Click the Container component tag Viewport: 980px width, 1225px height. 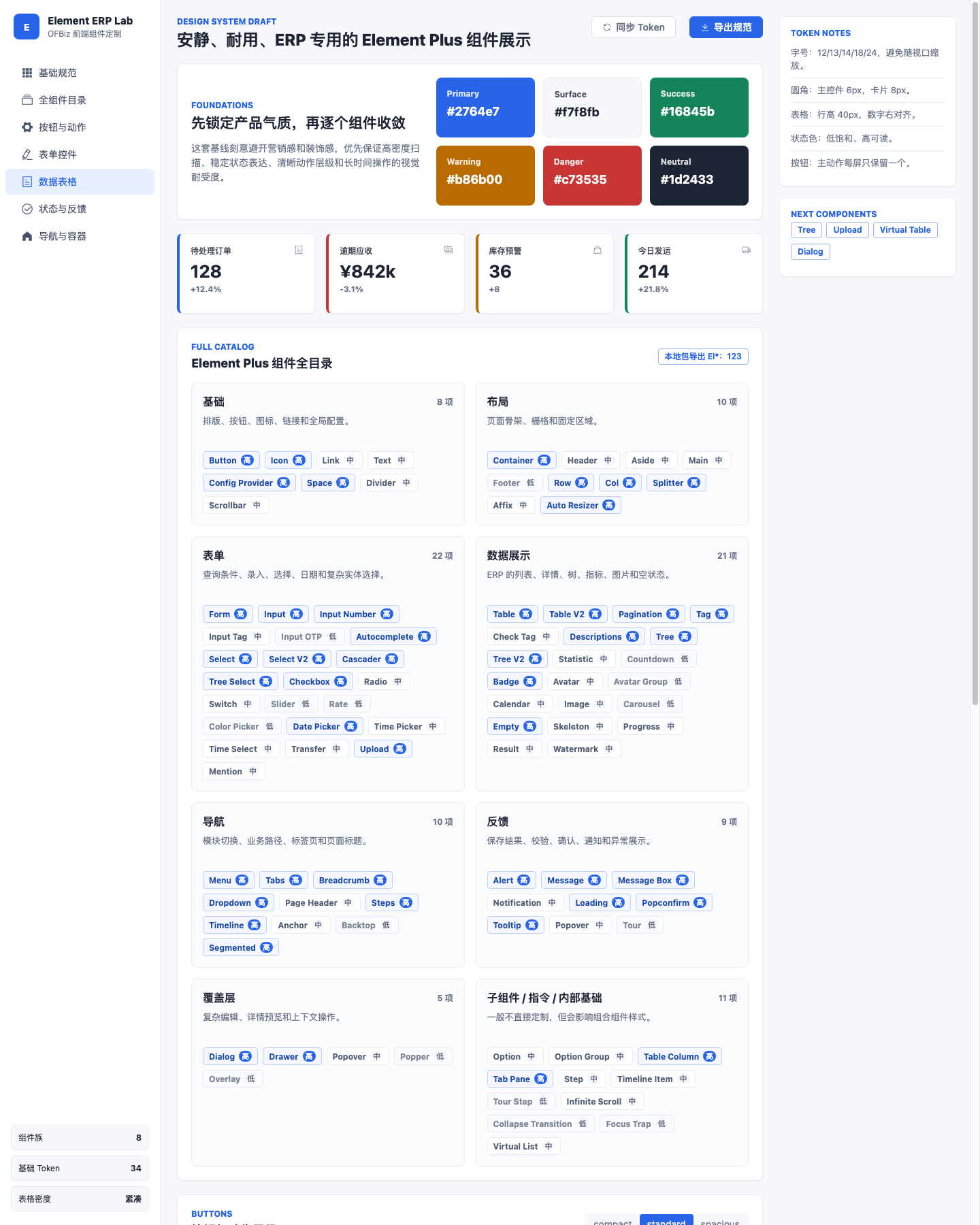(521, 461)
